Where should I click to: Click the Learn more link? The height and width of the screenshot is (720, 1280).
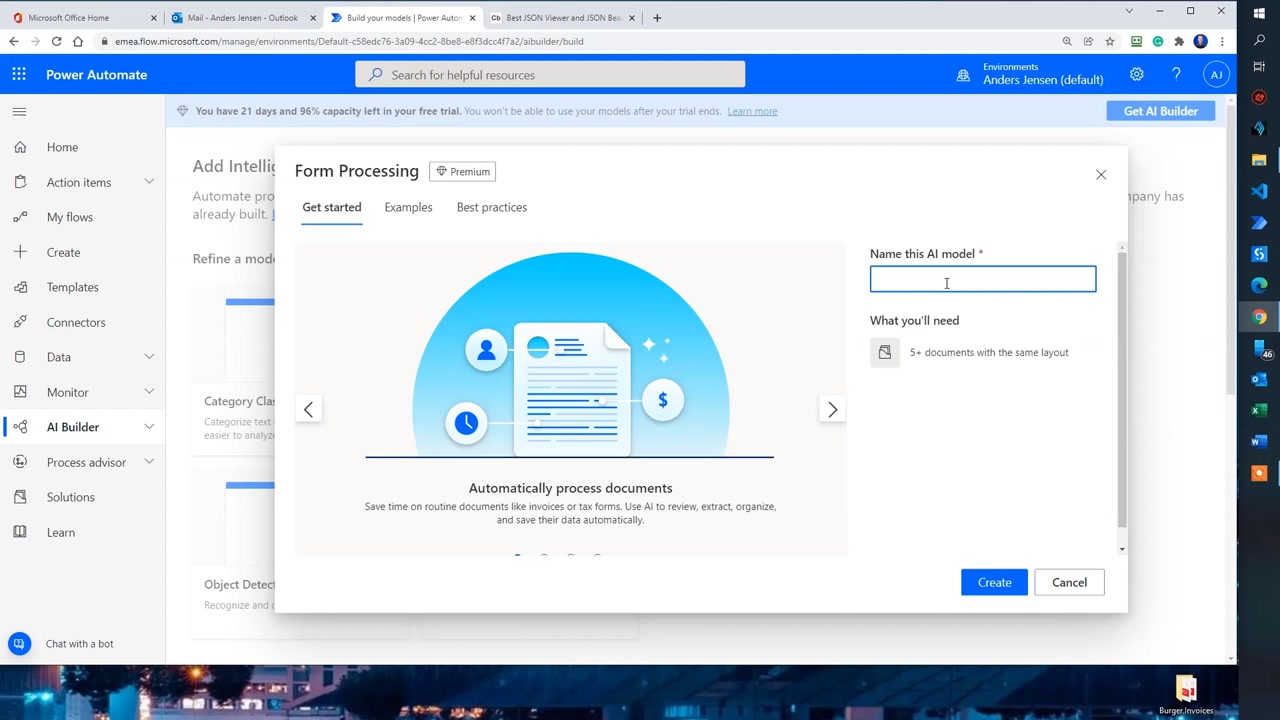coord(752,111)
